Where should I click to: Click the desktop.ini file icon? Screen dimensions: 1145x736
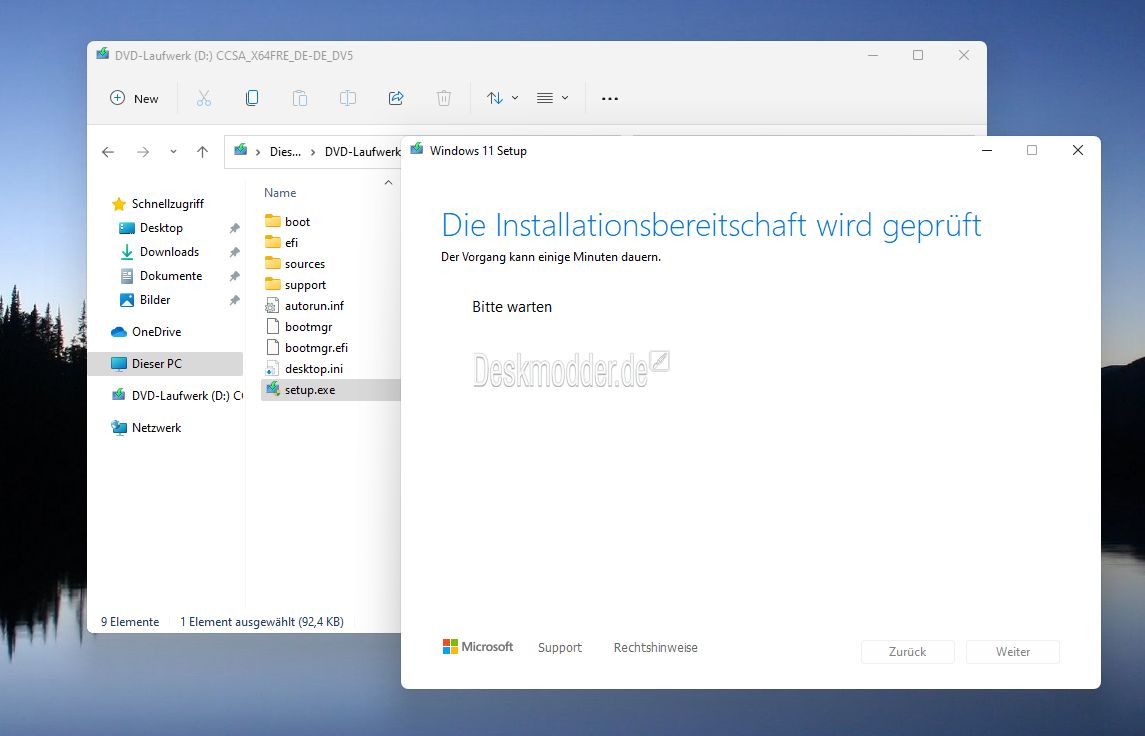(x=272, y=369)
